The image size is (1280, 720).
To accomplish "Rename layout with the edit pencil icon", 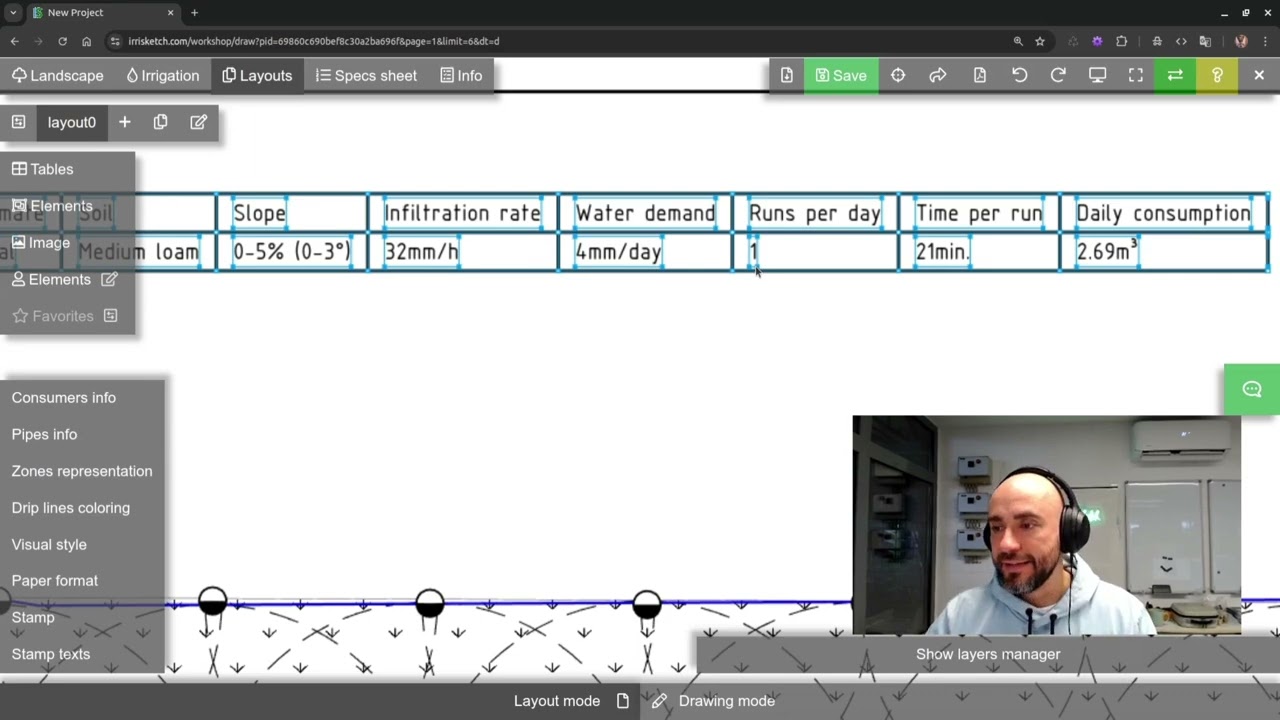I will pyautogui.click(x=198, y=122).
